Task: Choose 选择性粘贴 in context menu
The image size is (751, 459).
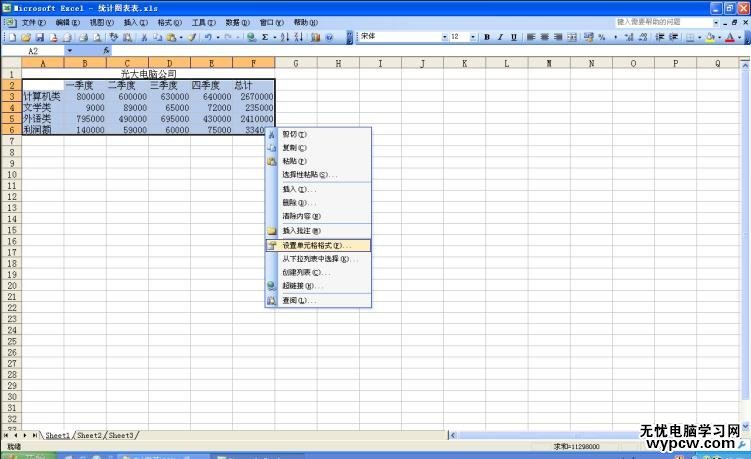Action: pos(318,175)
